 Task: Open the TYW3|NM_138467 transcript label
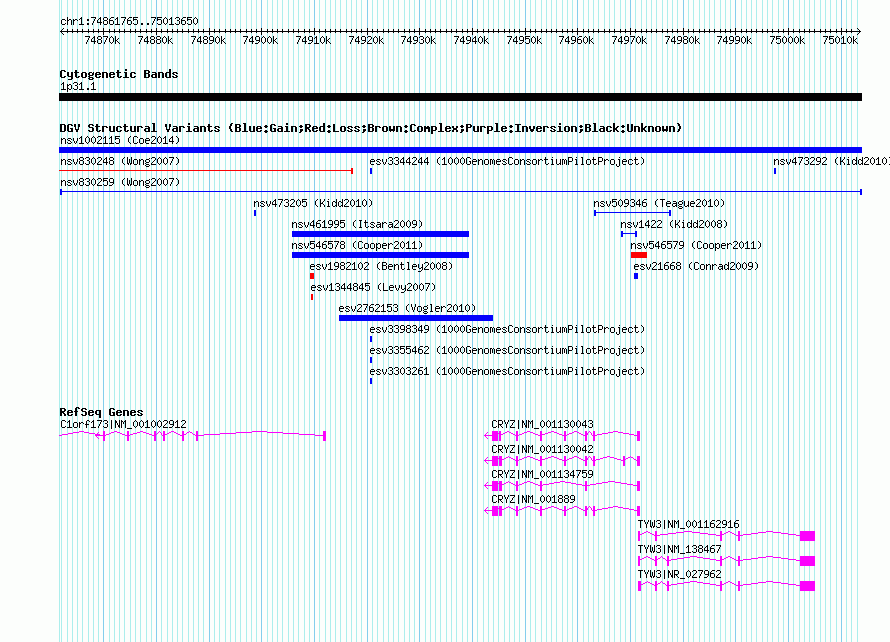point(679,549)
